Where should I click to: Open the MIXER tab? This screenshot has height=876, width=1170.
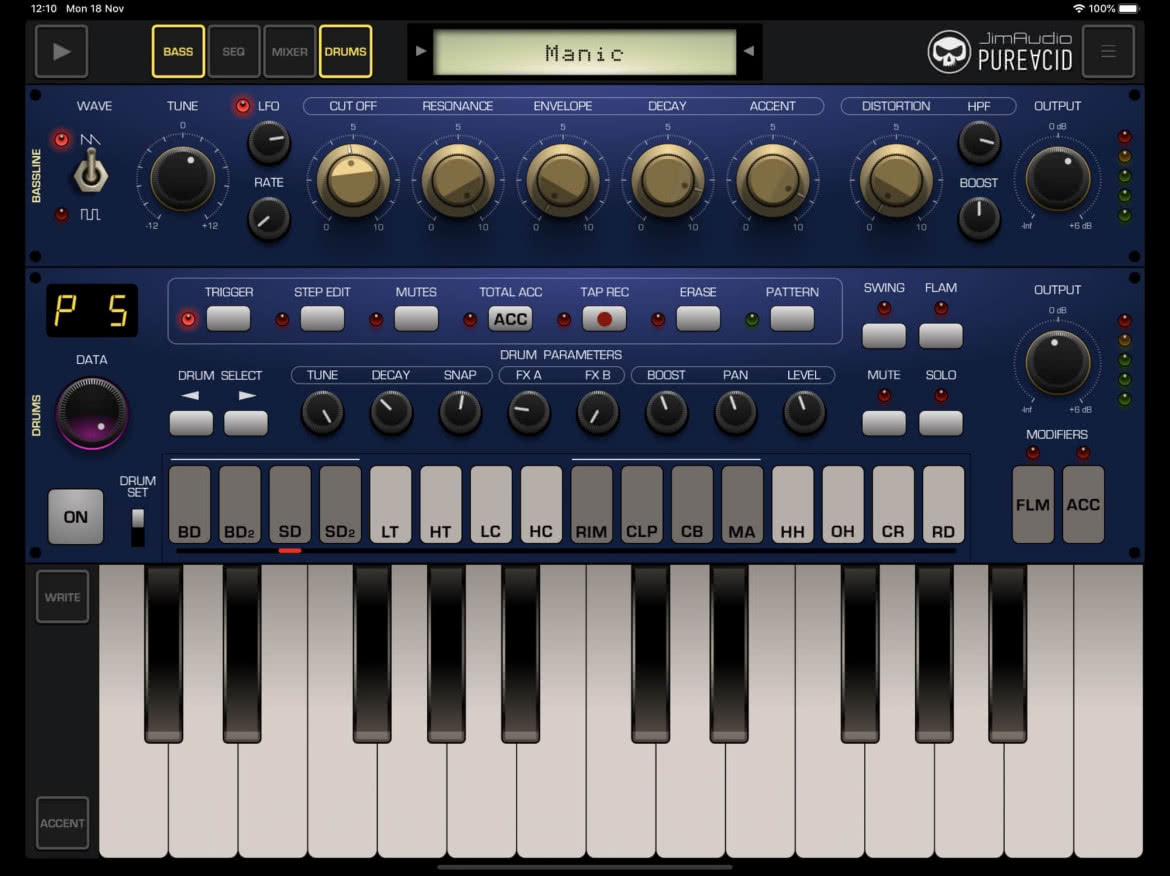click(290, 51)
